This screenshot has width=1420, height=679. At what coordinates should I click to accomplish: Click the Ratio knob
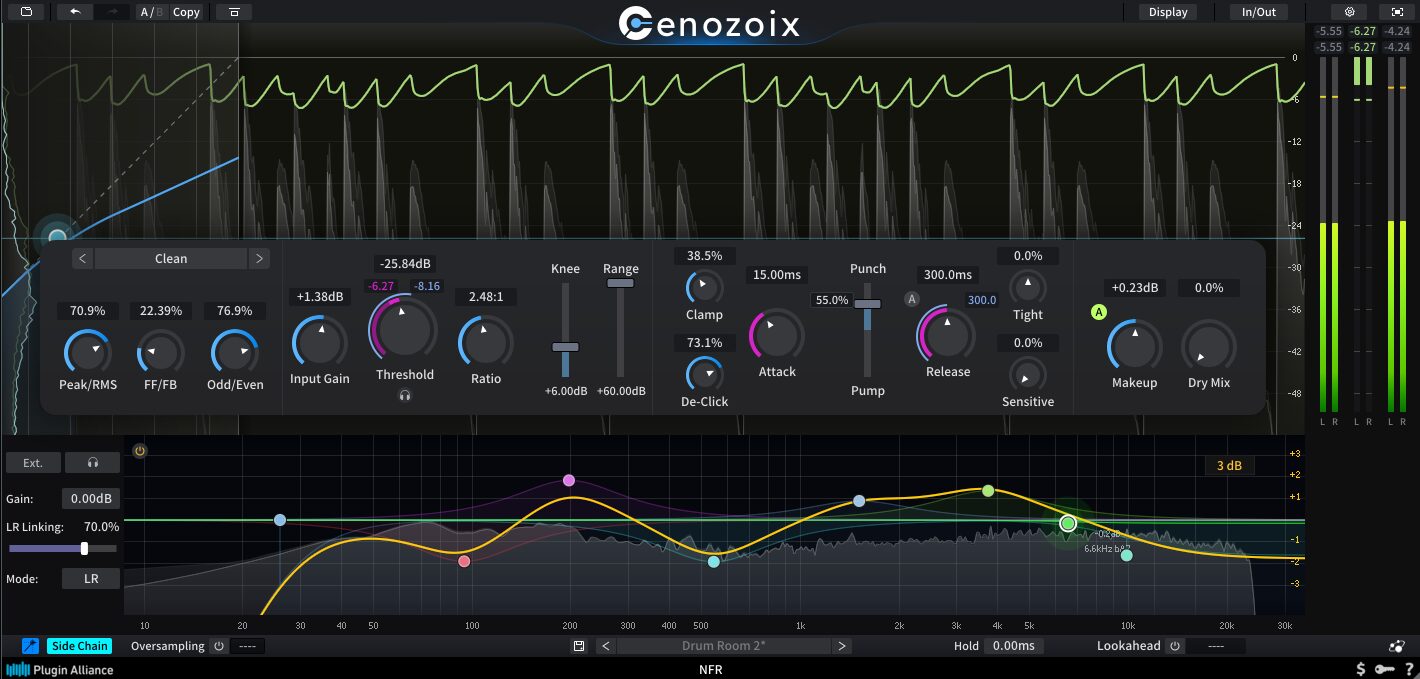click(486, 341)
